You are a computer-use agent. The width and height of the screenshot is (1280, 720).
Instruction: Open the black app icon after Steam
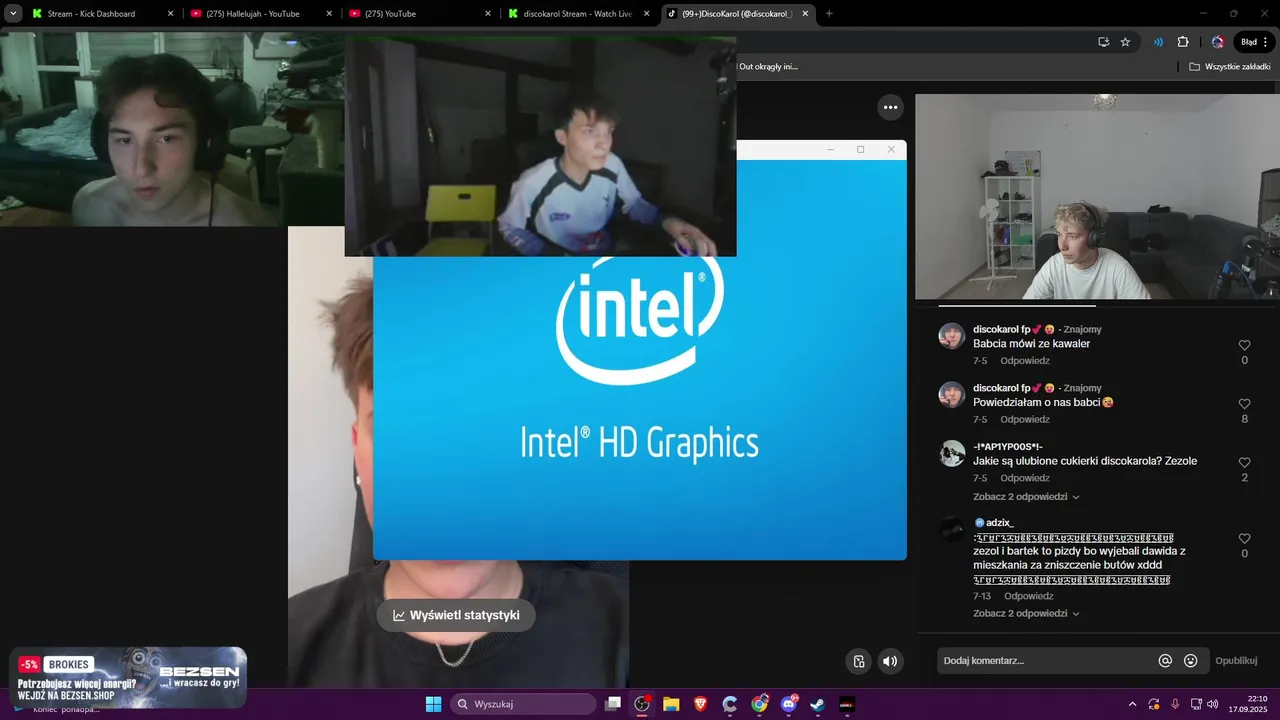(x=847, y=704)
